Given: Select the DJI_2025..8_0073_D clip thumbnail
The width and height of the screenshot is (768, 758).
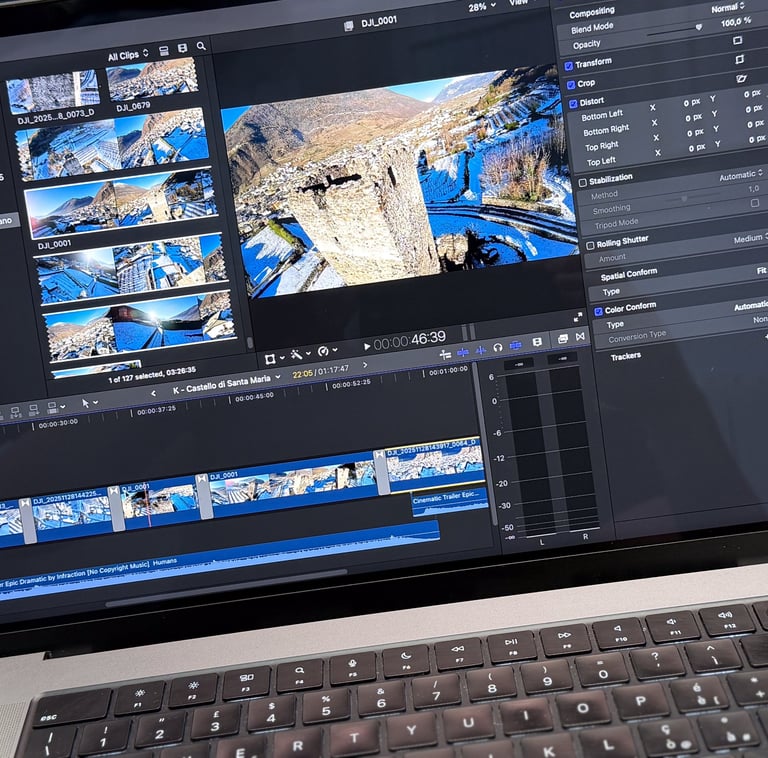Looking at the screenshot, I should coord(53,92).
